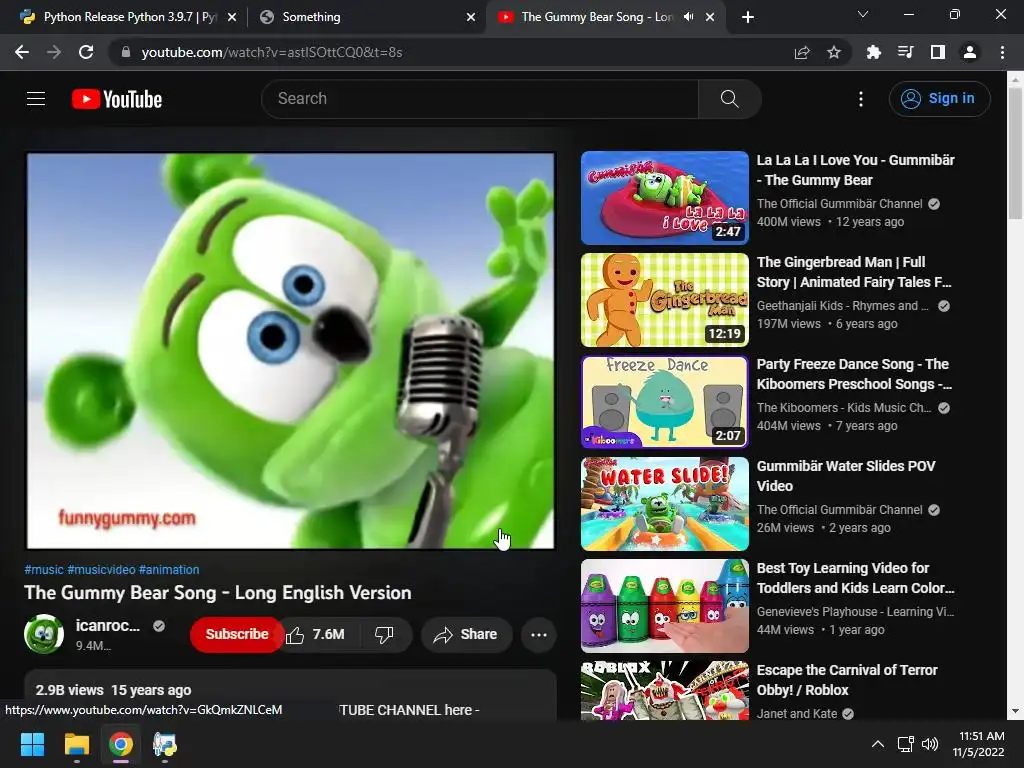Image resolution: width=1024 pixels, height=768 pixels.
Task: Reload the YouTube page
Action: pyautogui.click(x=86, y=52)
